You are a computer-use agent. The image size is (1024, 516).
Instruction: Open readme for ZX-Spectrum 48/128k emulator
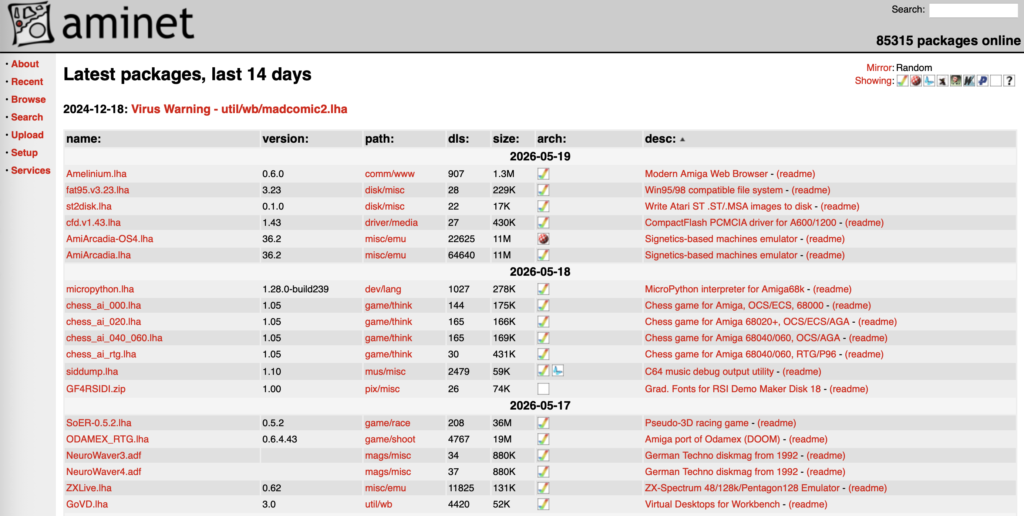tap(867, 488)
